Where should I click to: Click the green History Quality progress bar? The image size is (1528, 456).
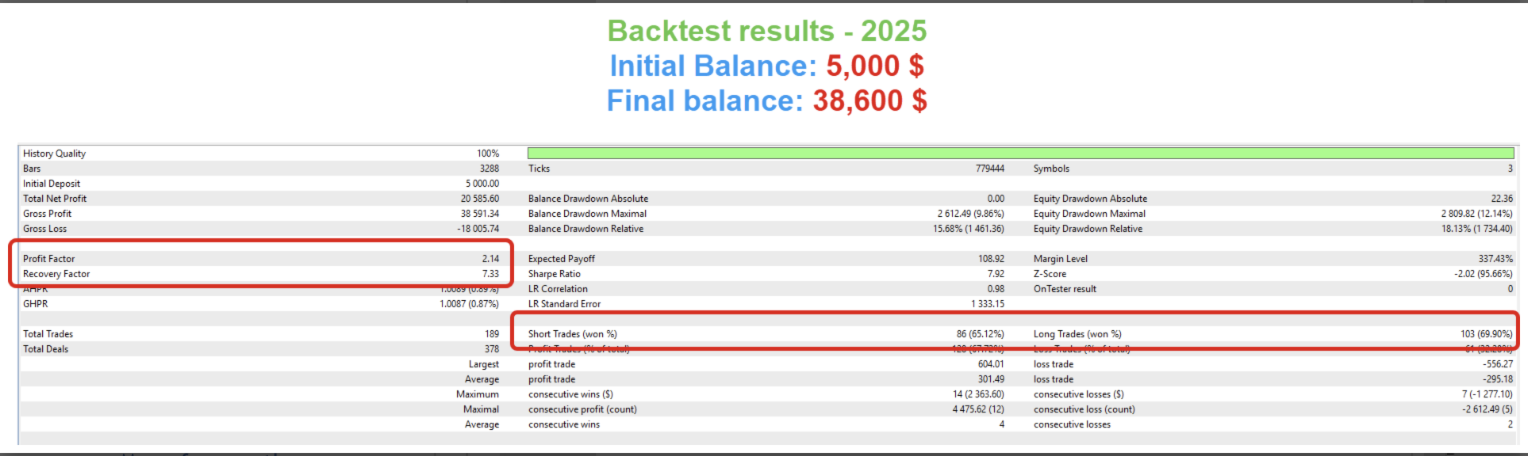1021,153
